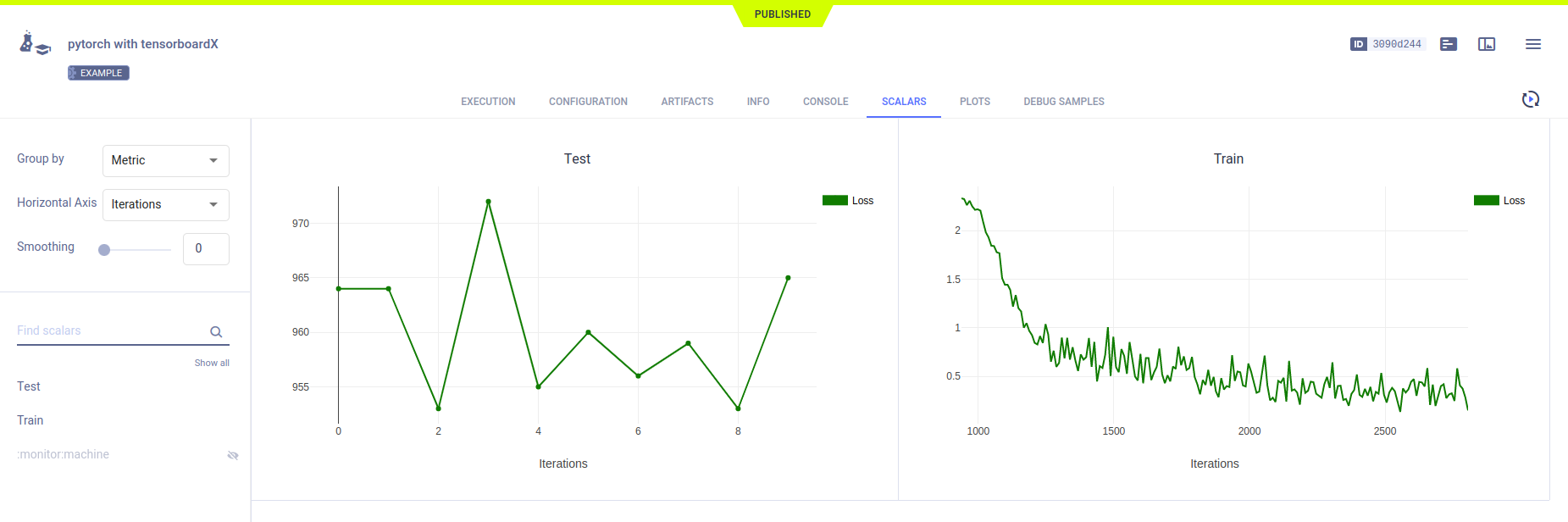Image resolution: width=1568 pixels, height=522 pixels.
Task: Open the experiment details view icon
Action: tap(1449, 44)
